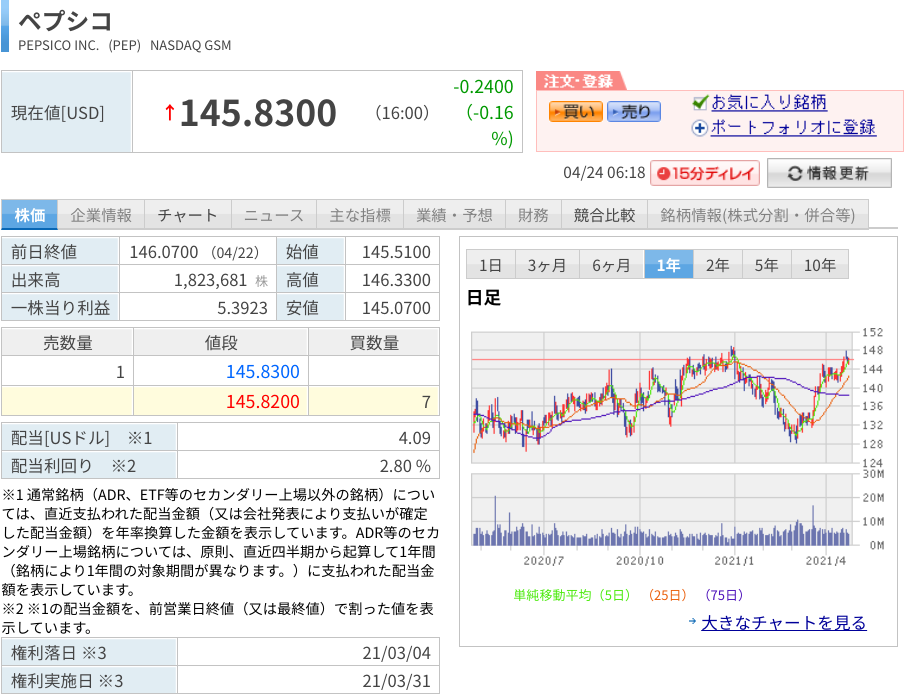907x698 pixels.
Task: Open the ニュース tab
Action: click(274, 215)
